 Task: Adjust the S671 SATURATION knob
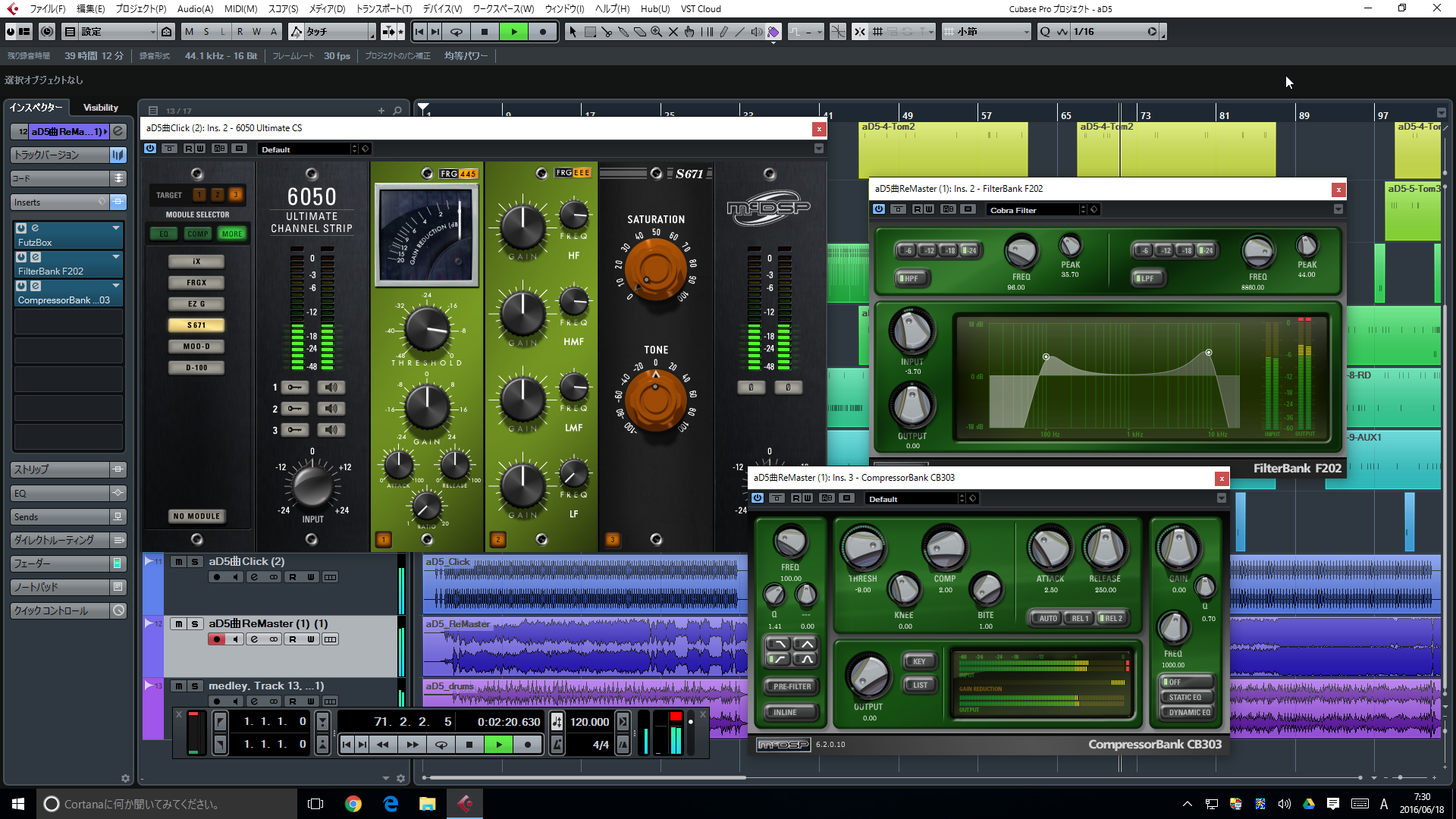tap(656, 269)
